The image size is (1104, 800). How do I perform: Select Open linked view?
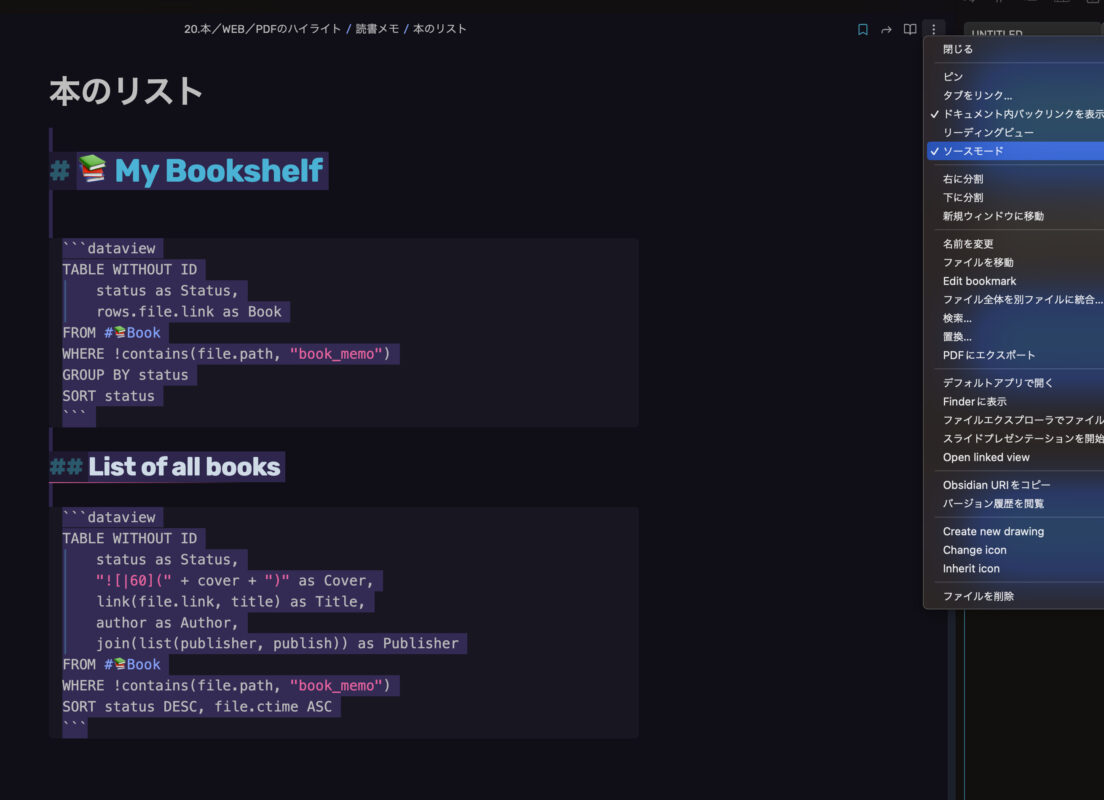pyautogui.click(x=986, y=457)
